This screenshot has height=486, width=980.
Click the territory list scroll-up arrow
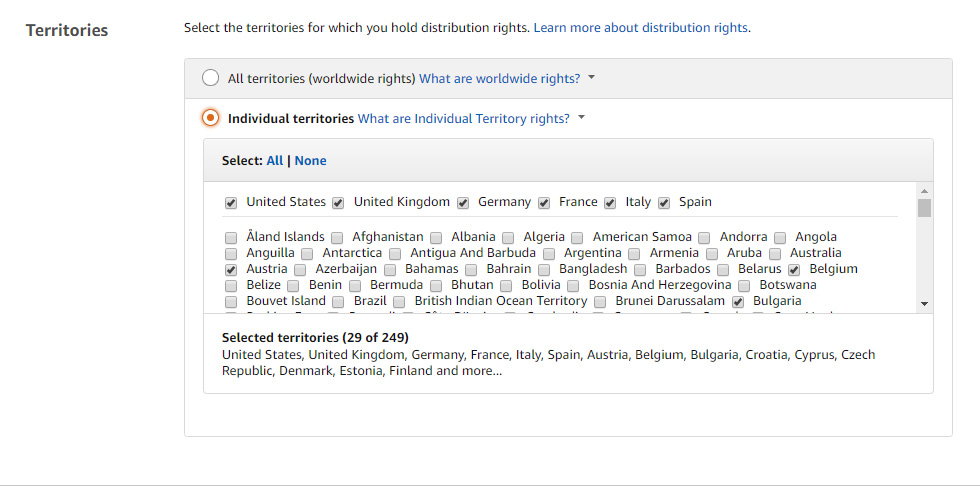tap(924, 190)
